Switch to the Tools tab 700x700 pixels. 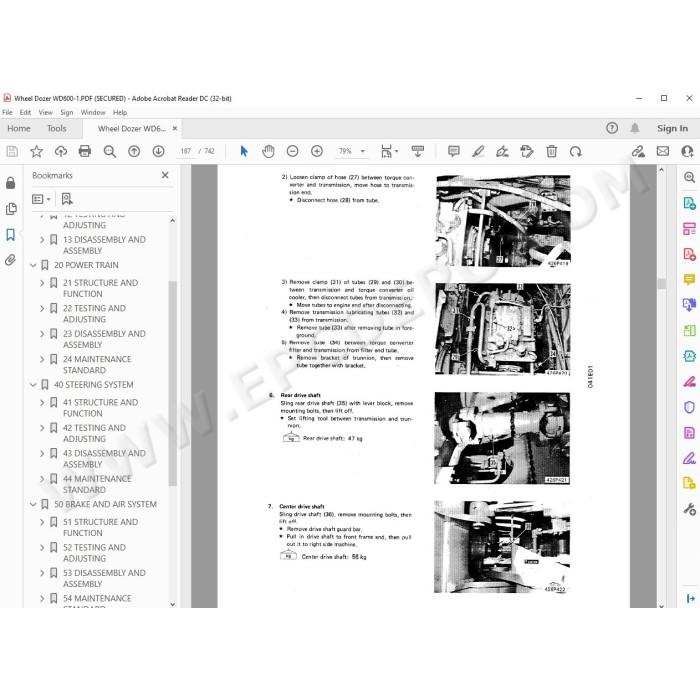click(57, 129)
